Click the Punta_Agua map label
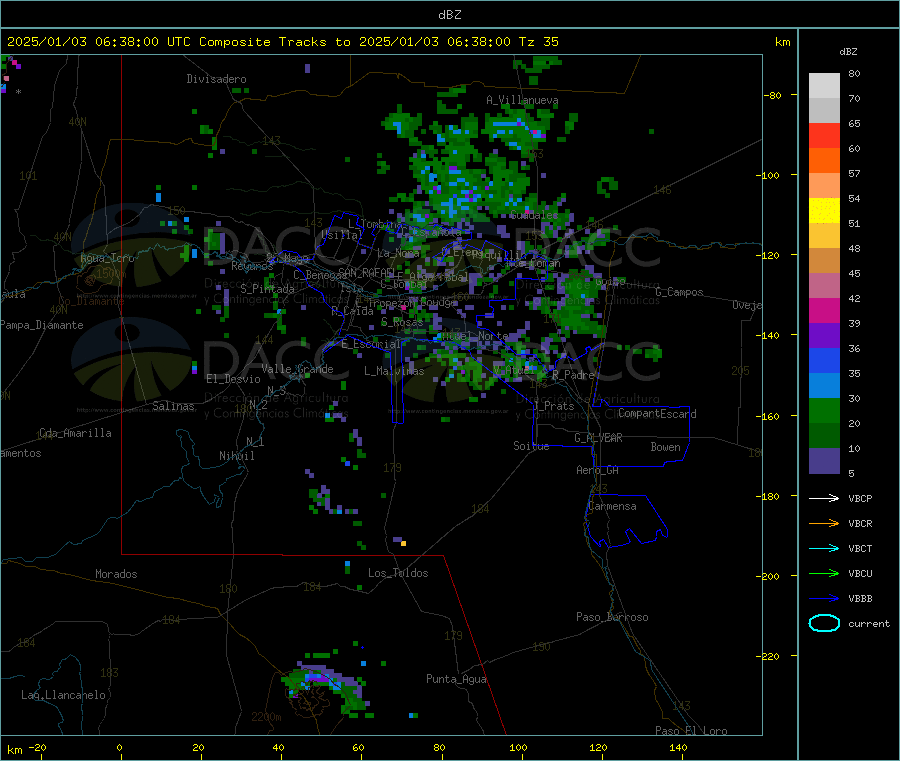900x761 pixels. pyautogui.click(x=456, y=680)
